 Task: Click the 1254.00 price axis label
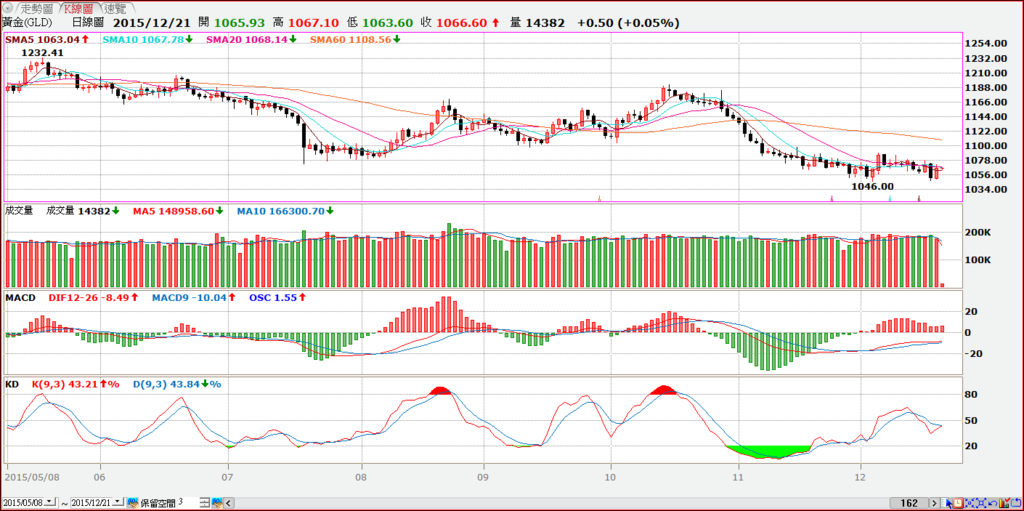pyautogui.click(x=987, y=43)
